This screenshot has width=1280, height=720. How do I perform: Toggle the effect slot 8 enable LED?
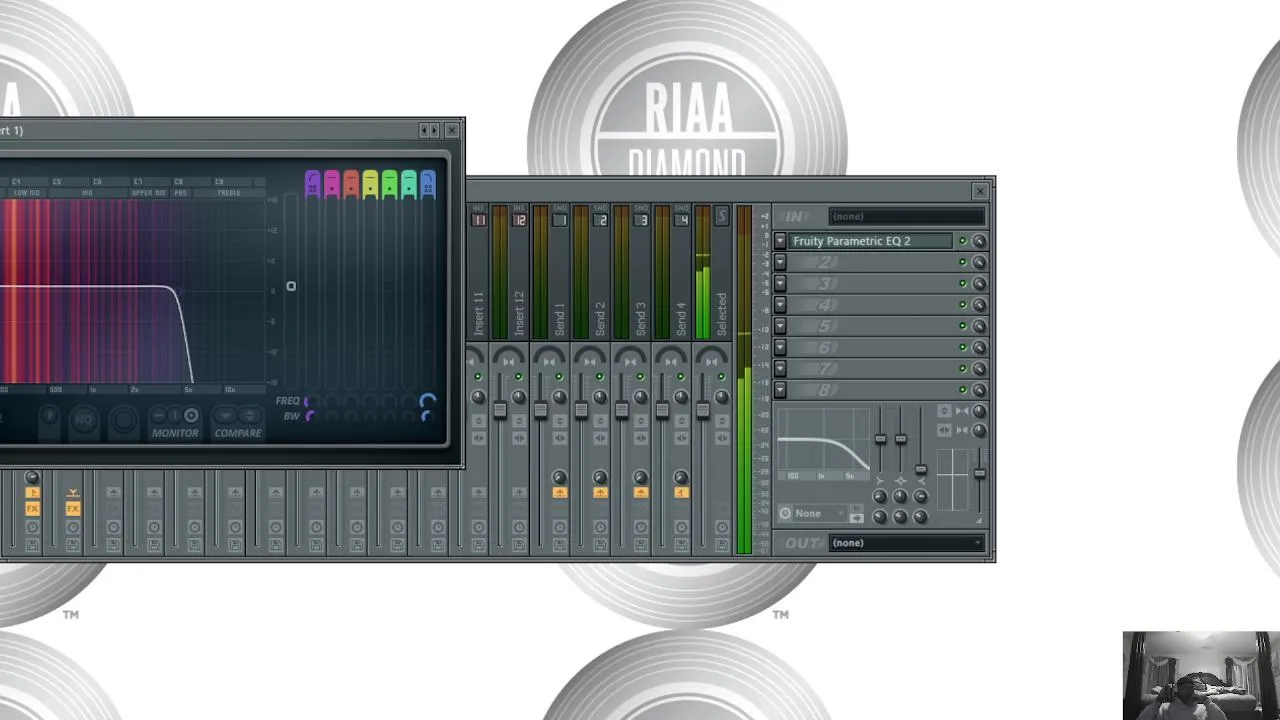tap(963, 389)
